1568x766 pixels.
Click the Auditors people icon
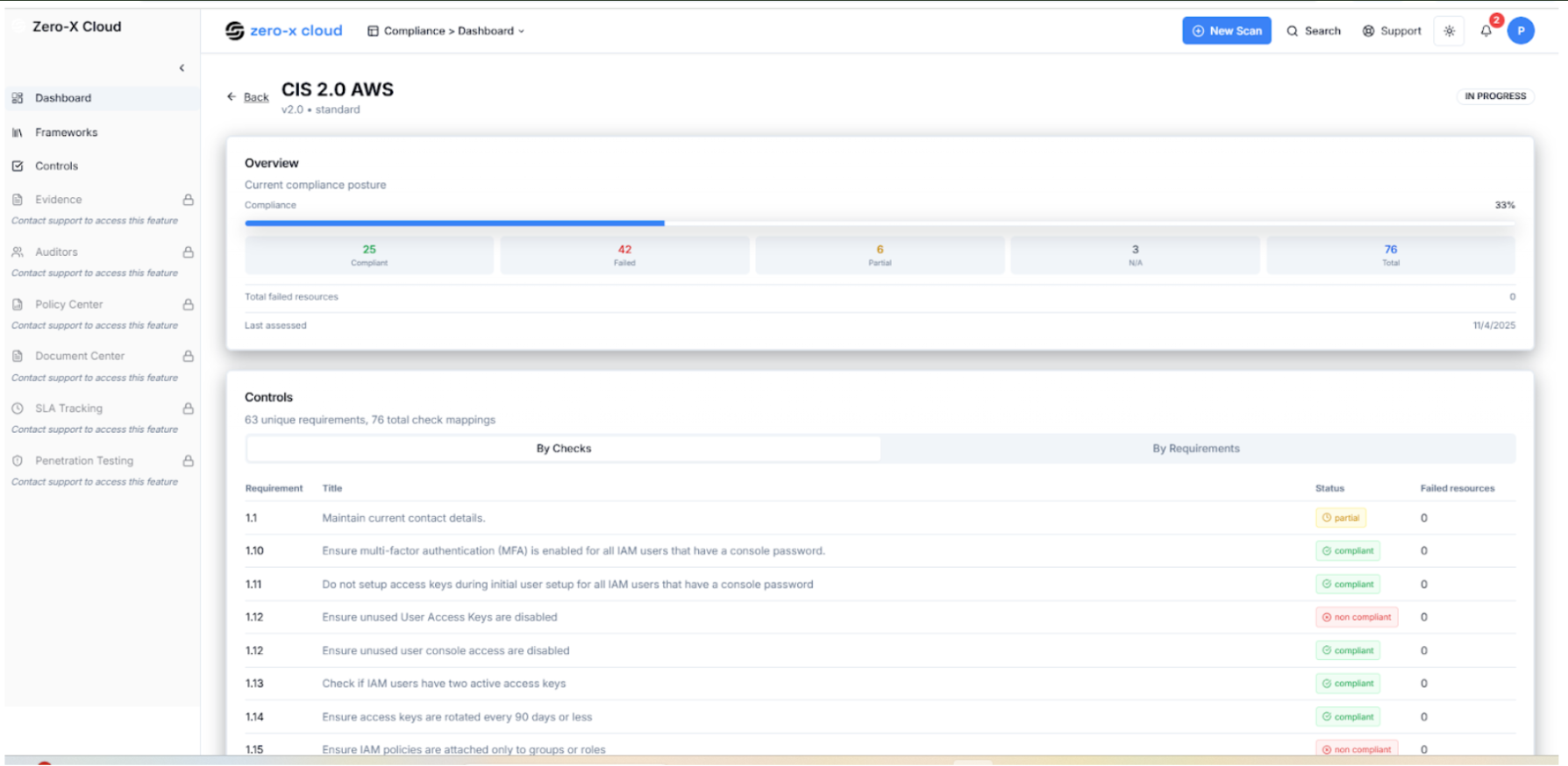[x=18, y=252]
